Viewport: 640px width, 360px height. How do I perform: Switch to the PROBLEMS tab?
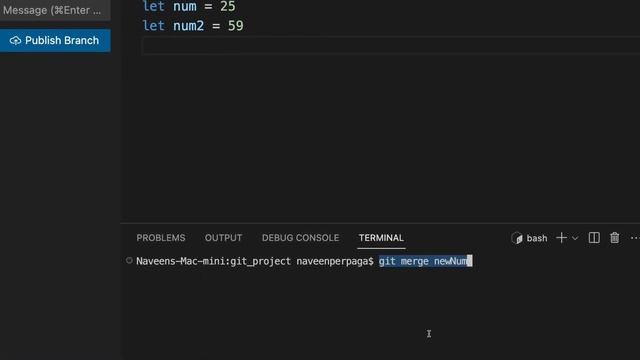point(161,238)
